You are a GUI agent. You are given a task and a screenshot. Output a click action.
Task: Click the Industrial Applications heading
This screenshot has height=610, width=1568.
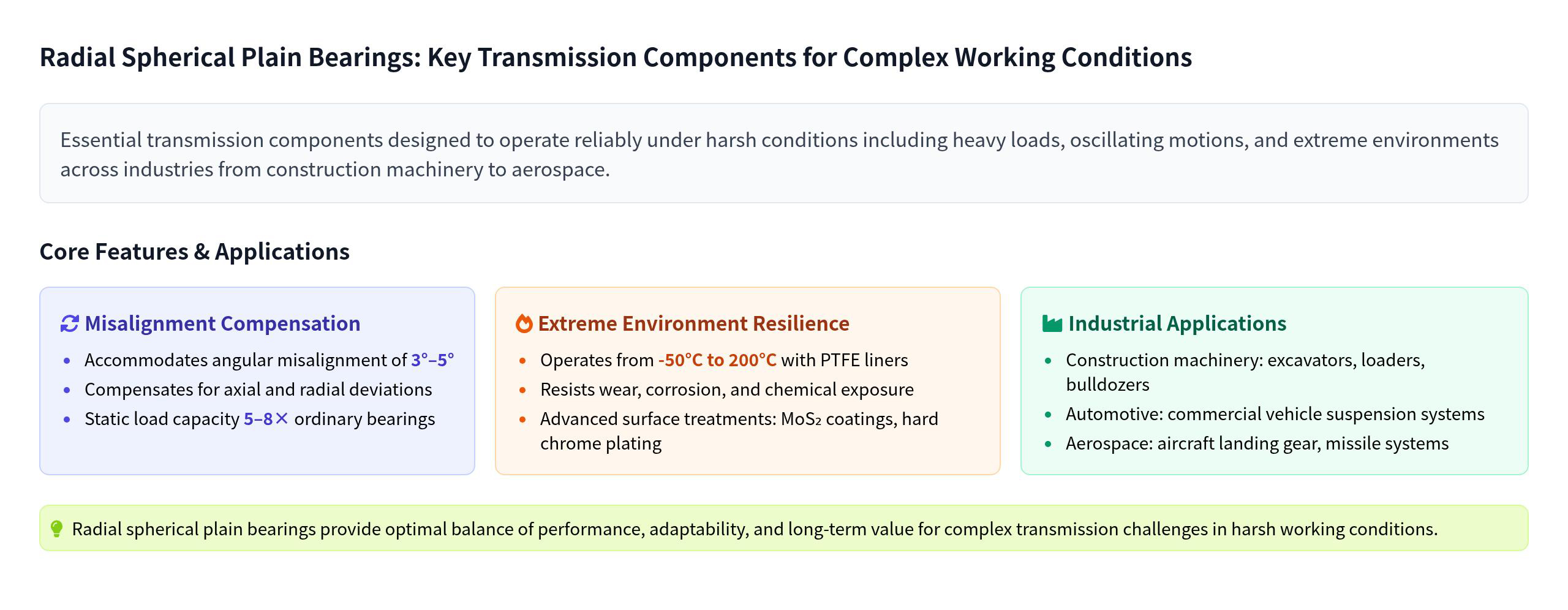[1177, 323]
